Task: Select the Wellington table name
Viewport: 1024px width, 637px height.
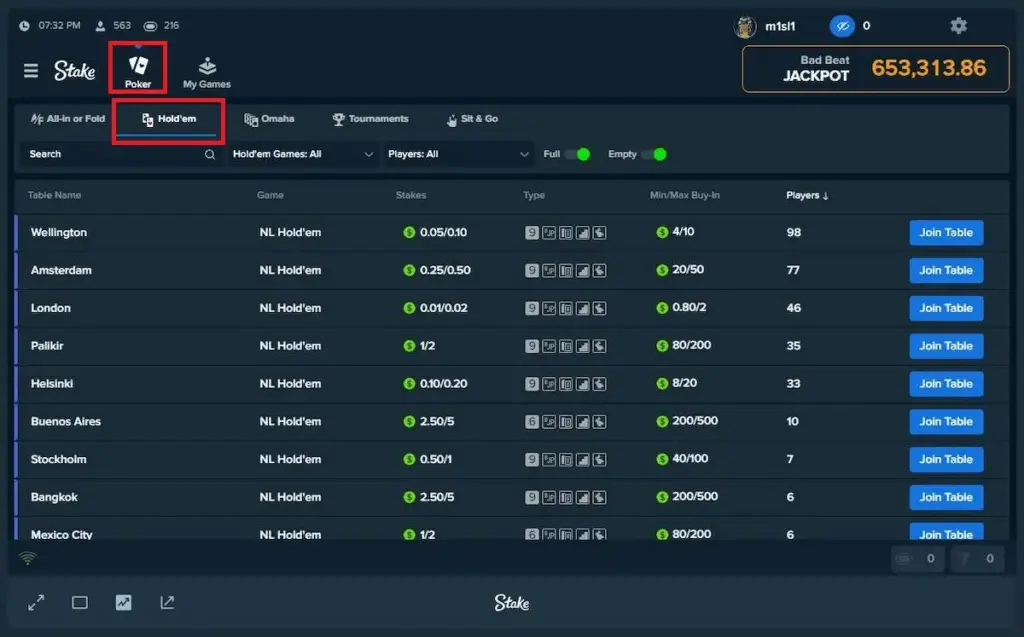Action: tap(59, 233)
